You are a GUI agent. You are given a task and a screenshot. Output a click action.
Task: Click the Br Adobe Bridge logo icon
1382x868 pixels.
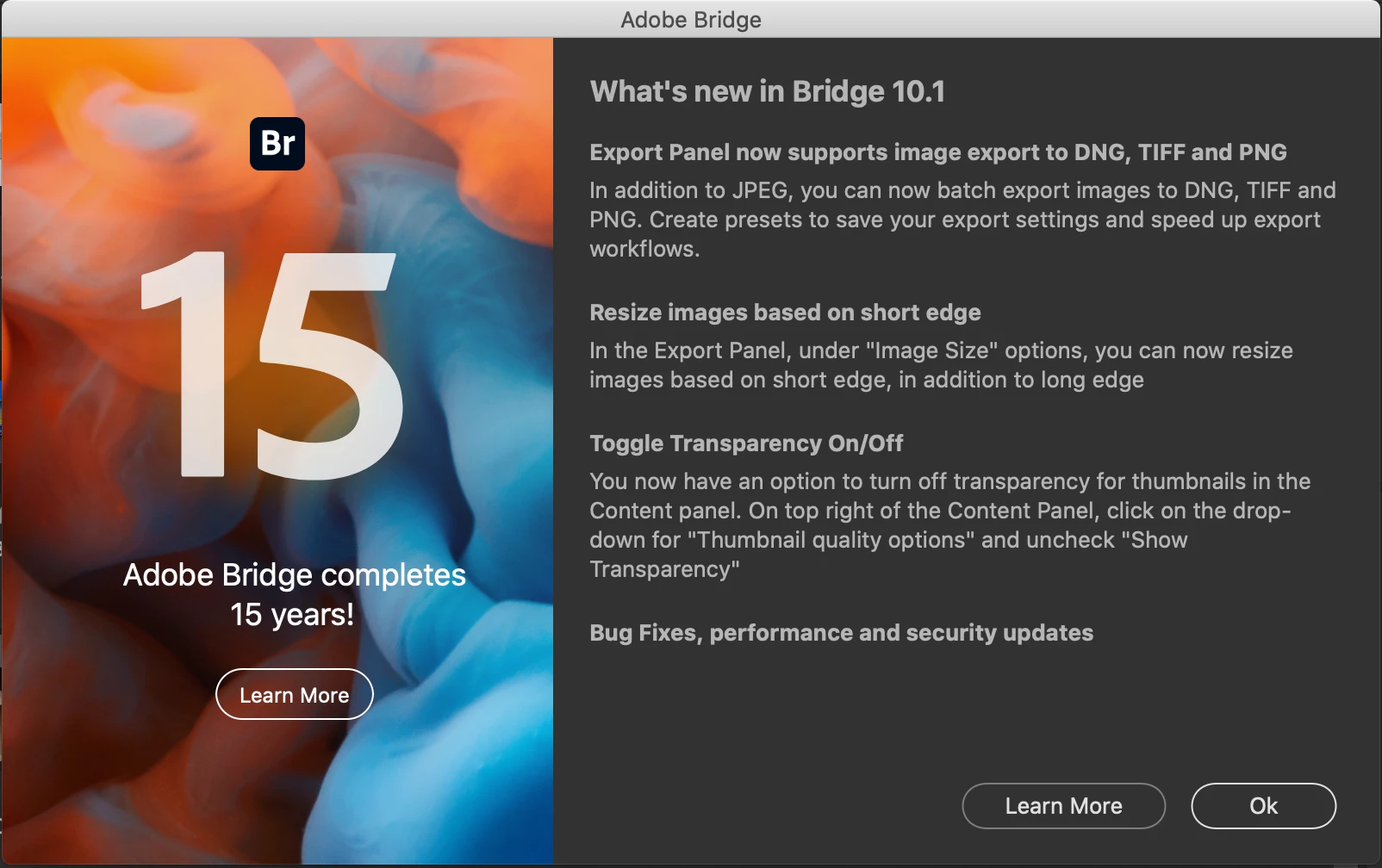pos(277,144)
